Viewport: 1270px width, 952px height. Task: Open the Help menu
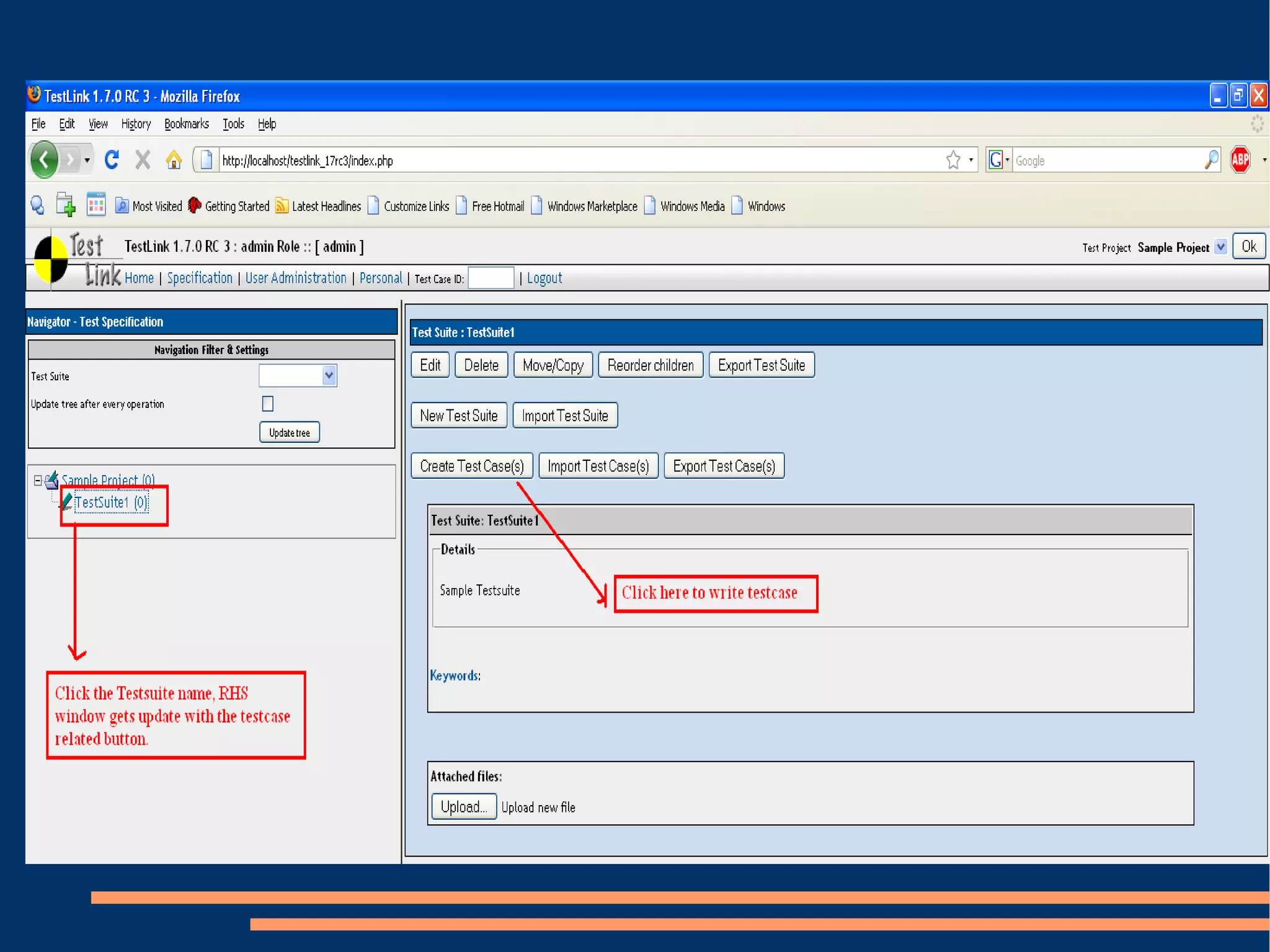point(267,124)
